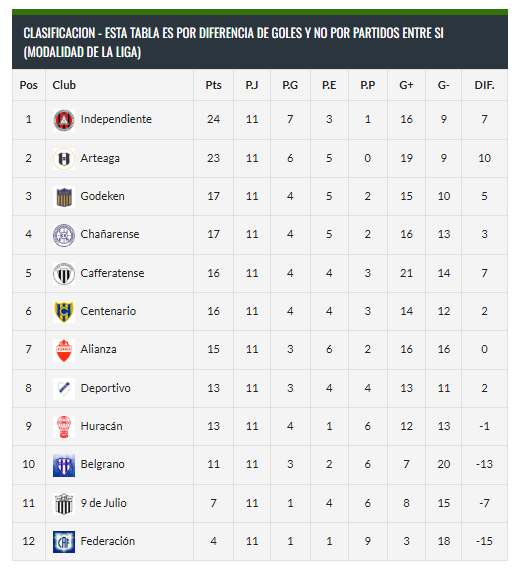Click the Alianza red crest

(64, 350)
